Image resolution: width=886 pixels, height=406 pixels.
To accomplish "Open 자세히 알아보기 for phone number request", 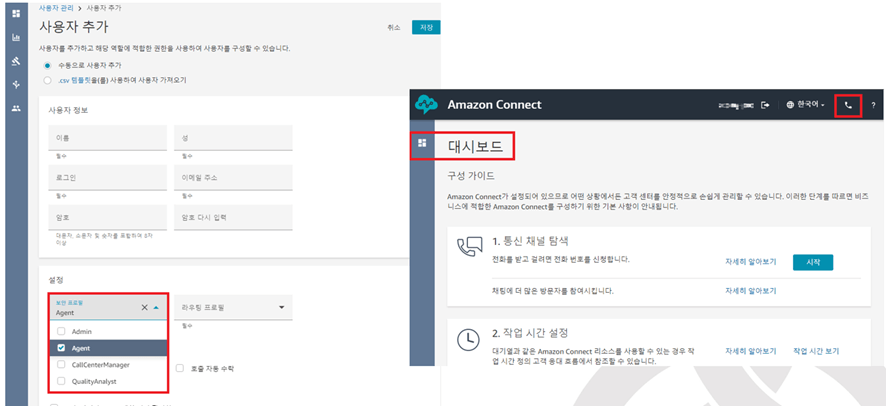I will pyautogui.click(x=750, y=262).
